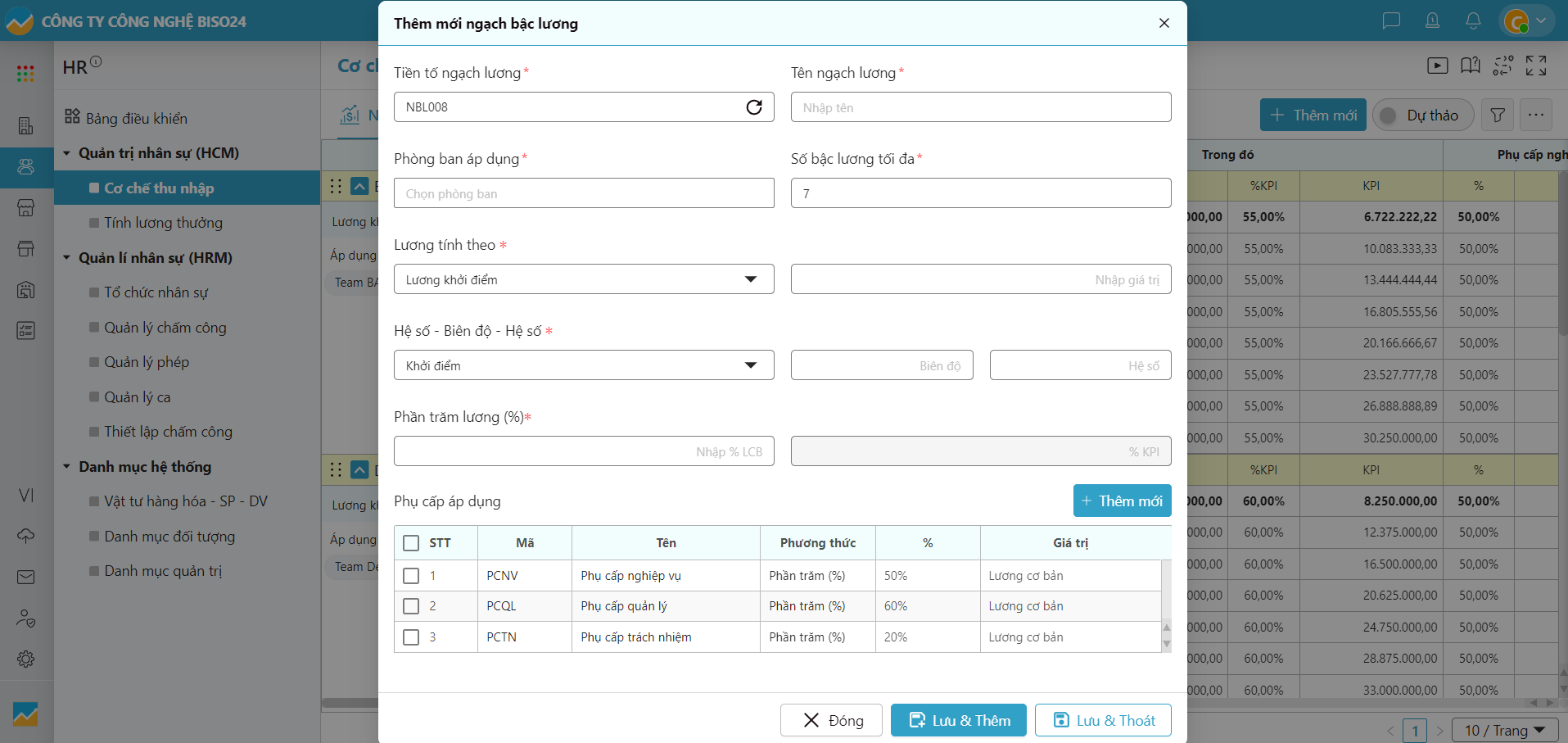Open the 10 / Trang page size dropdown

pos(1504,730)
